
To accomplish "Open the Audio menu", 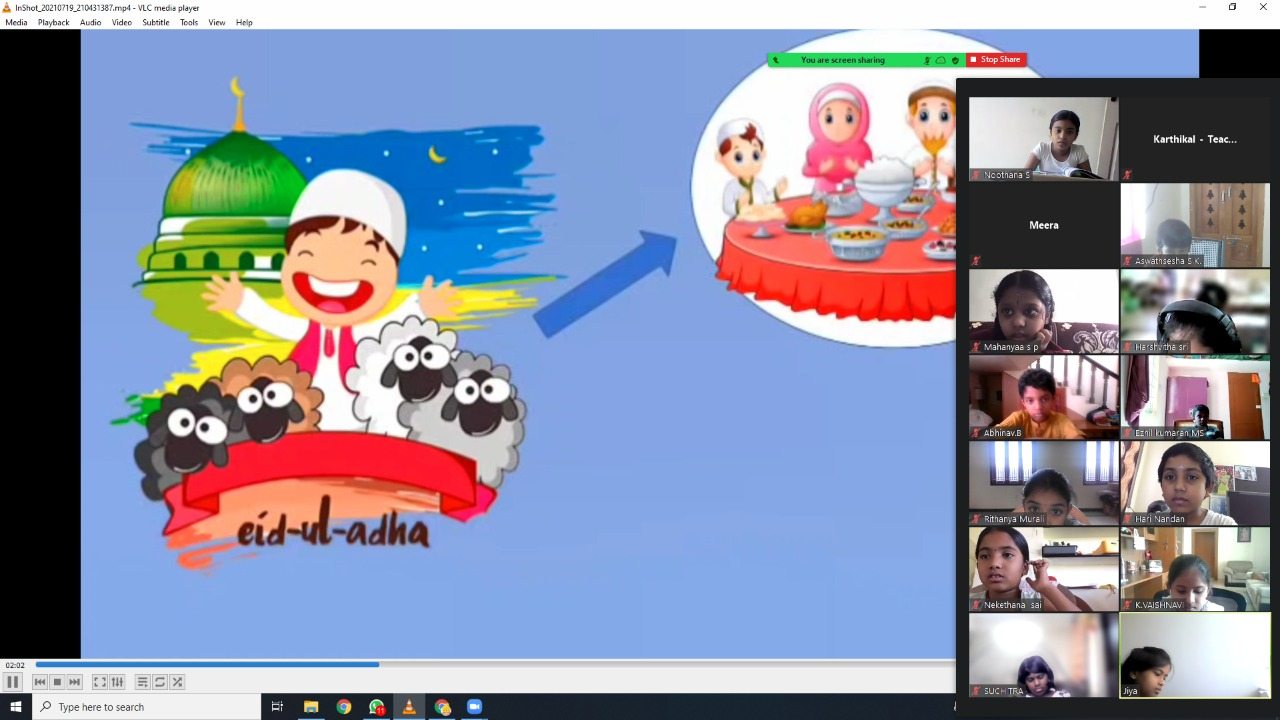I will coord(90,22).
